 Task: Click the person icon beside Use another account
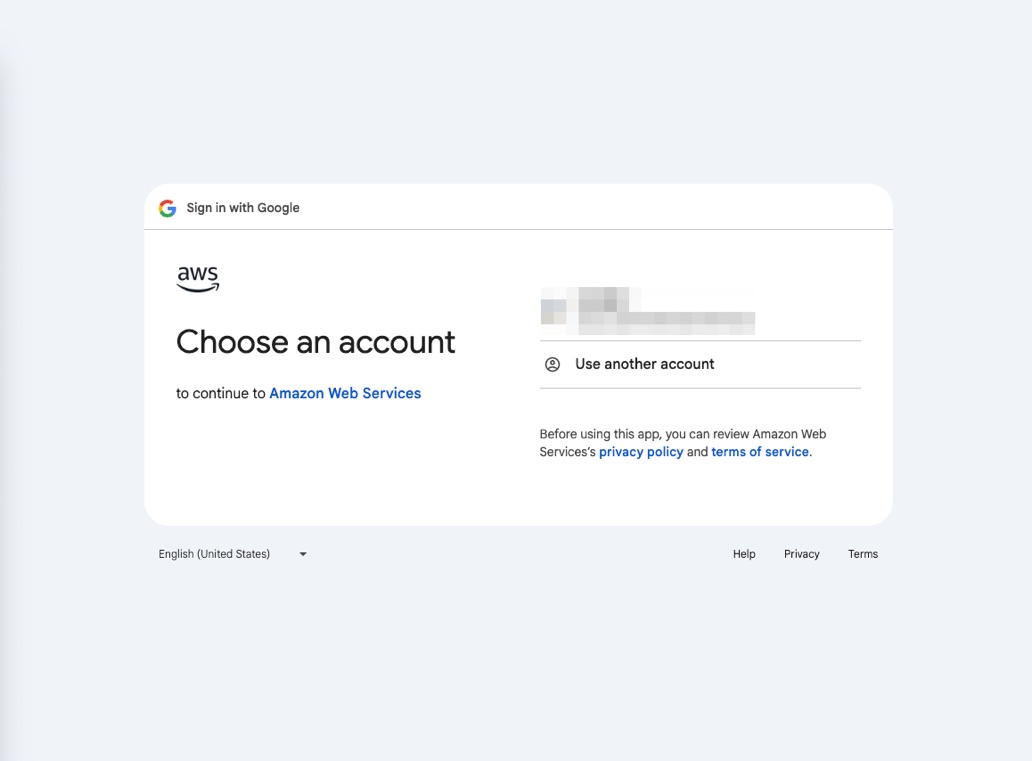pos(552,364)
